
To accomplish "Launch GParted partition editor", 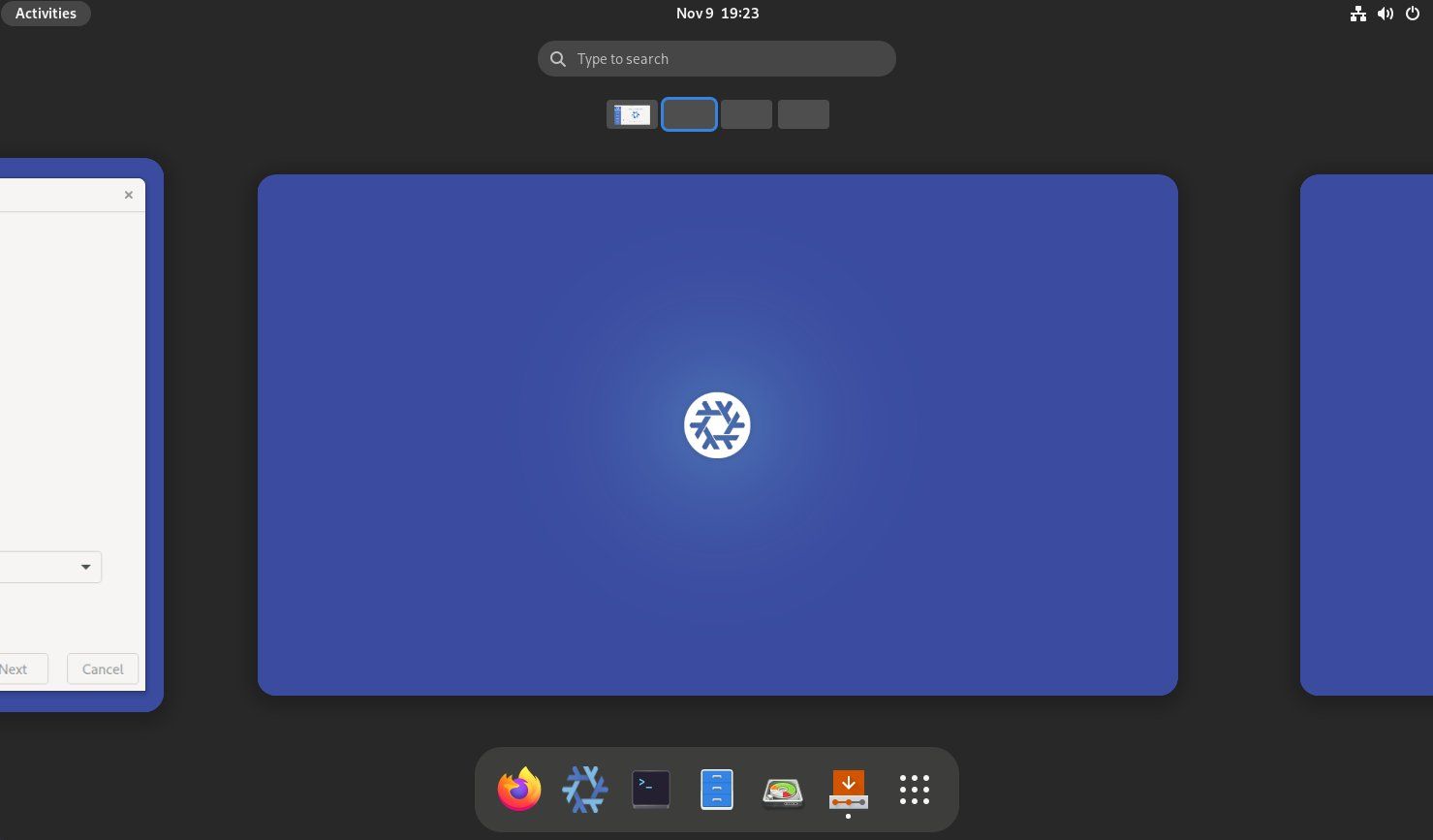I will point(782,790).
